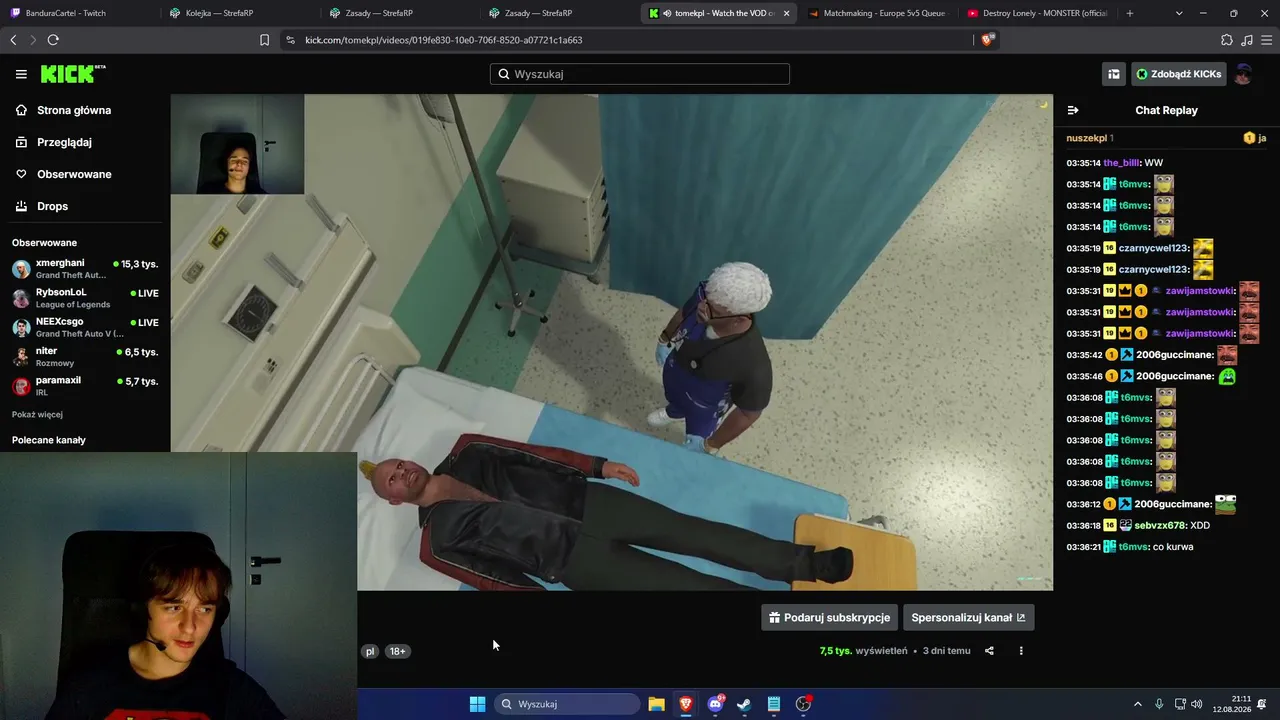Click the Chat Replay heading
Viewport: 1280px width, 720px height.
click(x=1166, y=110)
